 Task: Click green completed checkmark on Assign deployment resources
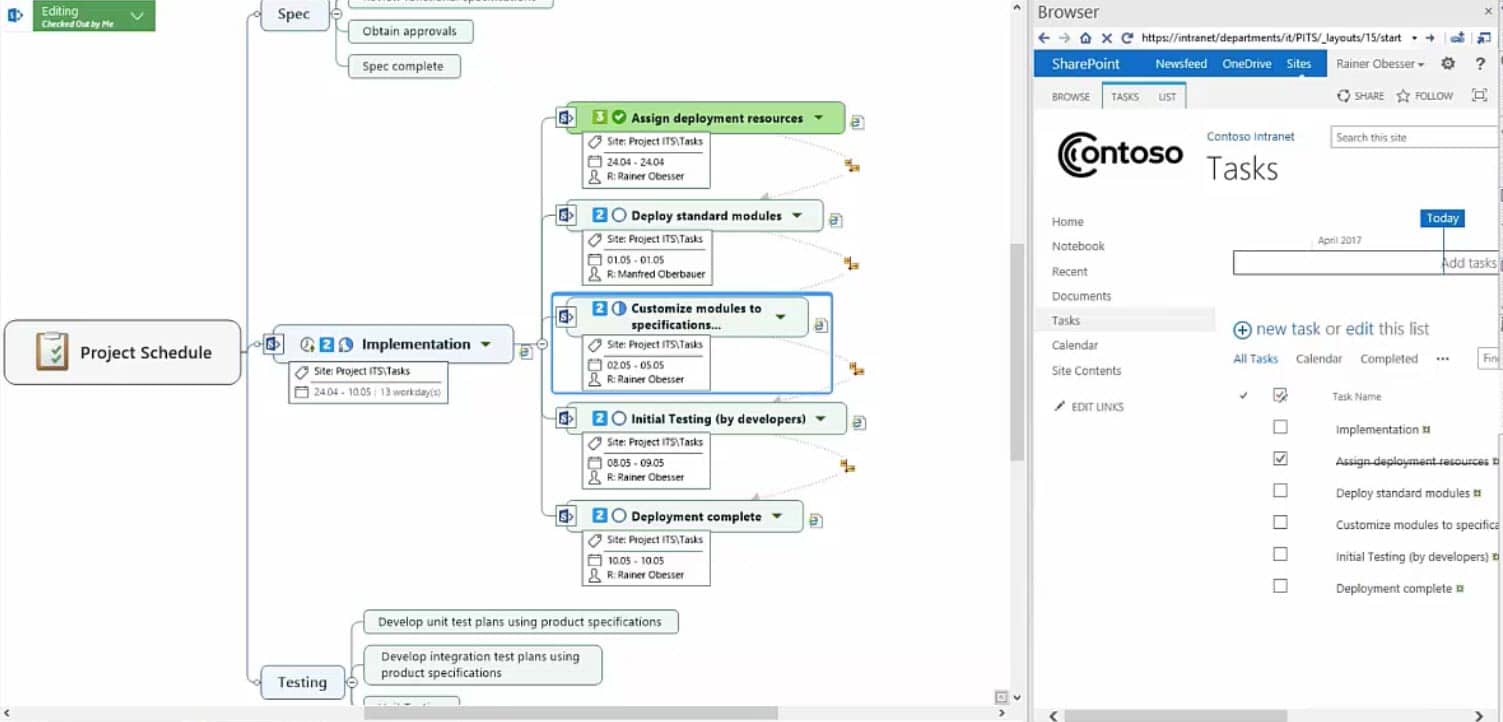[x=619, y=118]
